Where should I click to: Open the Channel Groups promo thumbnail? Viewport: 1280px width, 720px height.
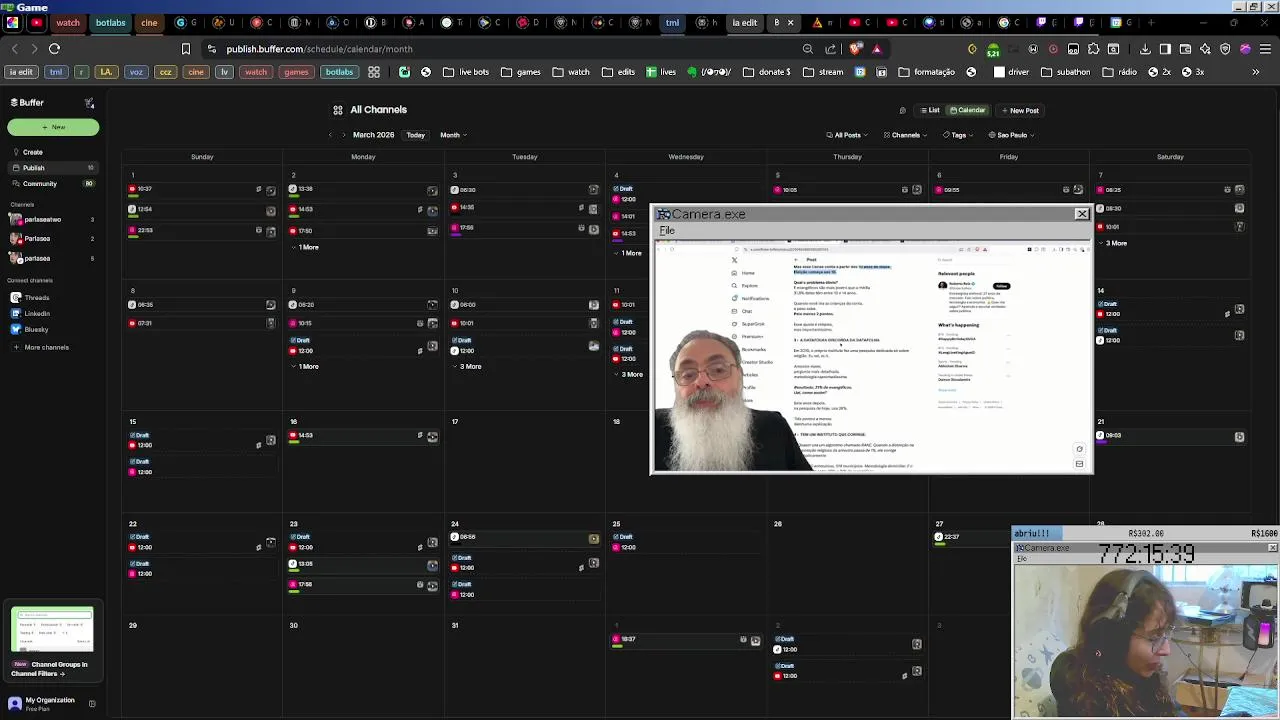click(x=52, y=630)
